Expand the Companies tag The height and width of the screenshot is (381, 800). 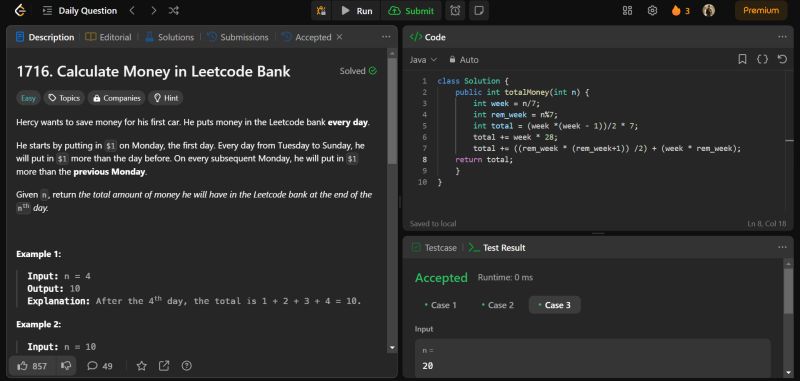[117, 98]
